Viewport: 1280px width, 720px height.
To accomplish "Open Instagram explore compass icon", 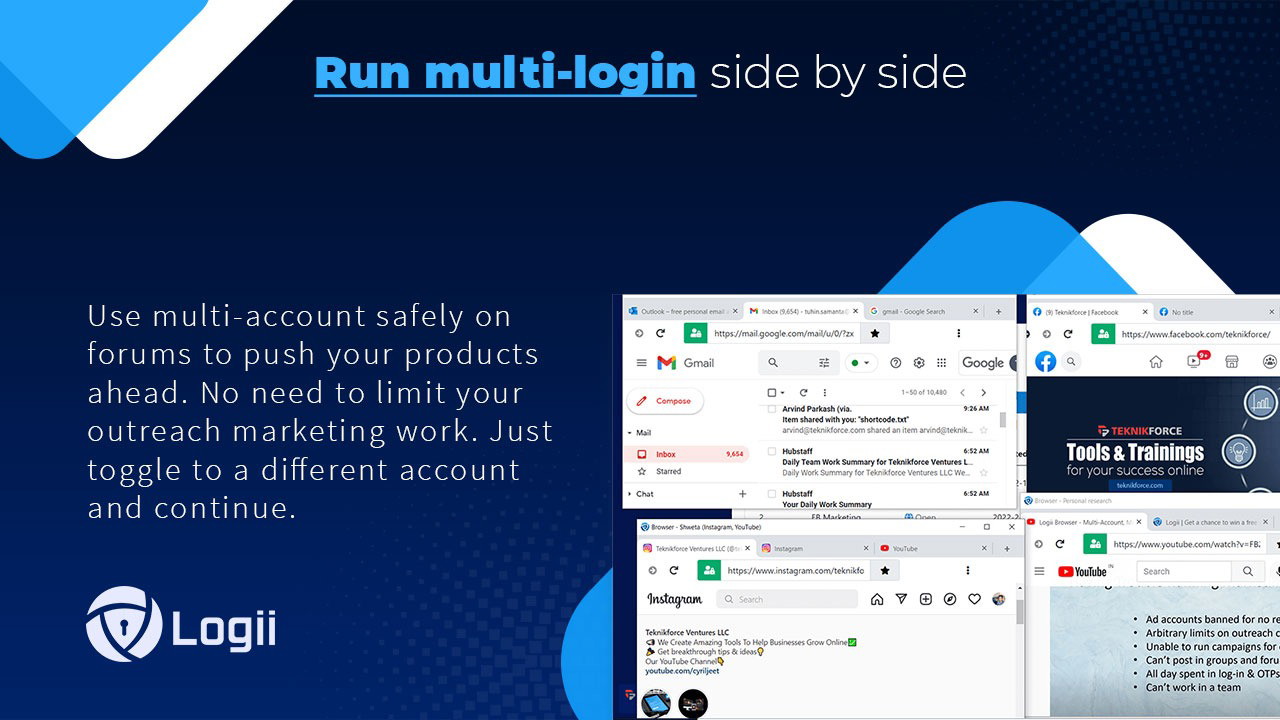I will 950,599.
